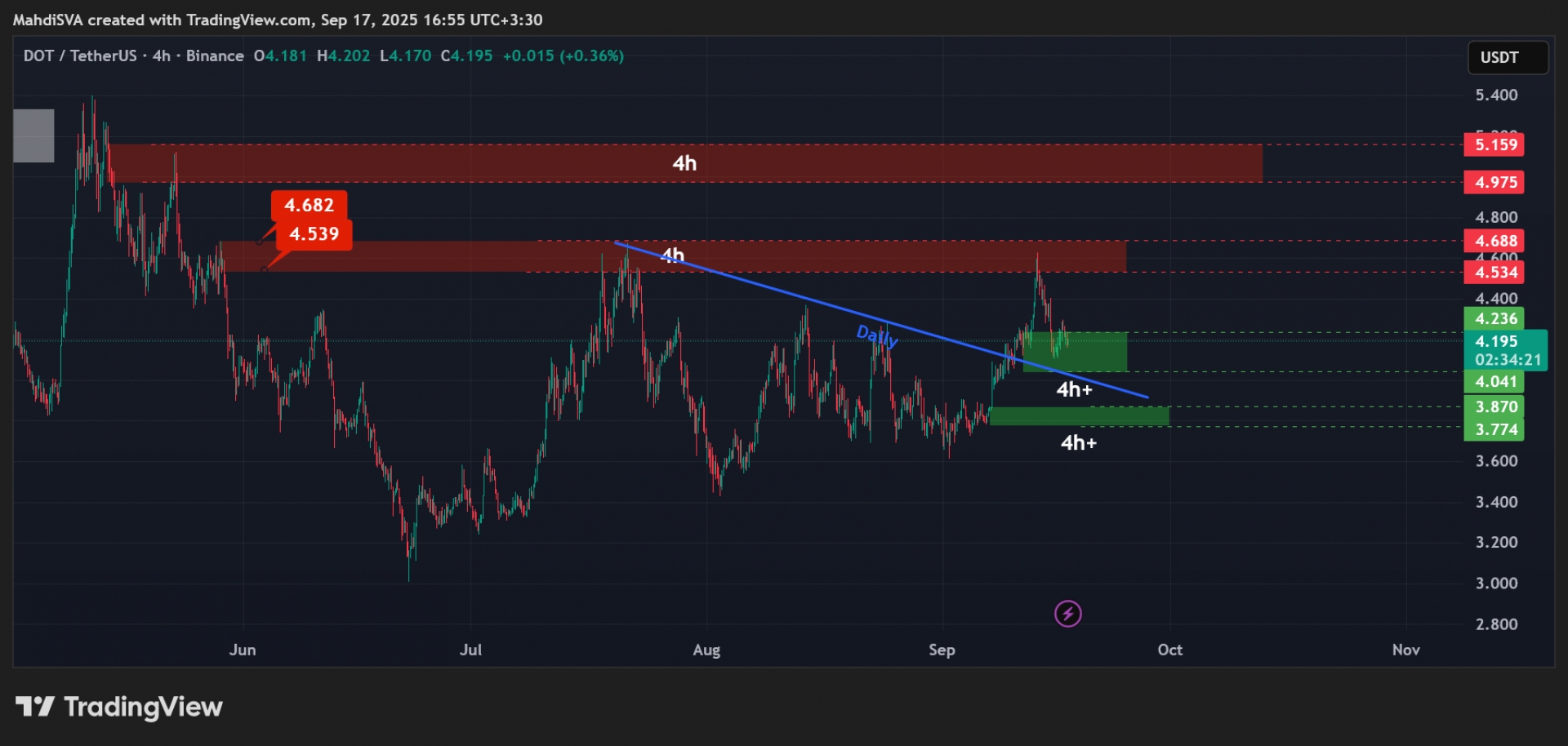Select the 3.870 green support label
Viewport: 1568px width, 746px height.
pyautogui.click(x=1494, y=406)
